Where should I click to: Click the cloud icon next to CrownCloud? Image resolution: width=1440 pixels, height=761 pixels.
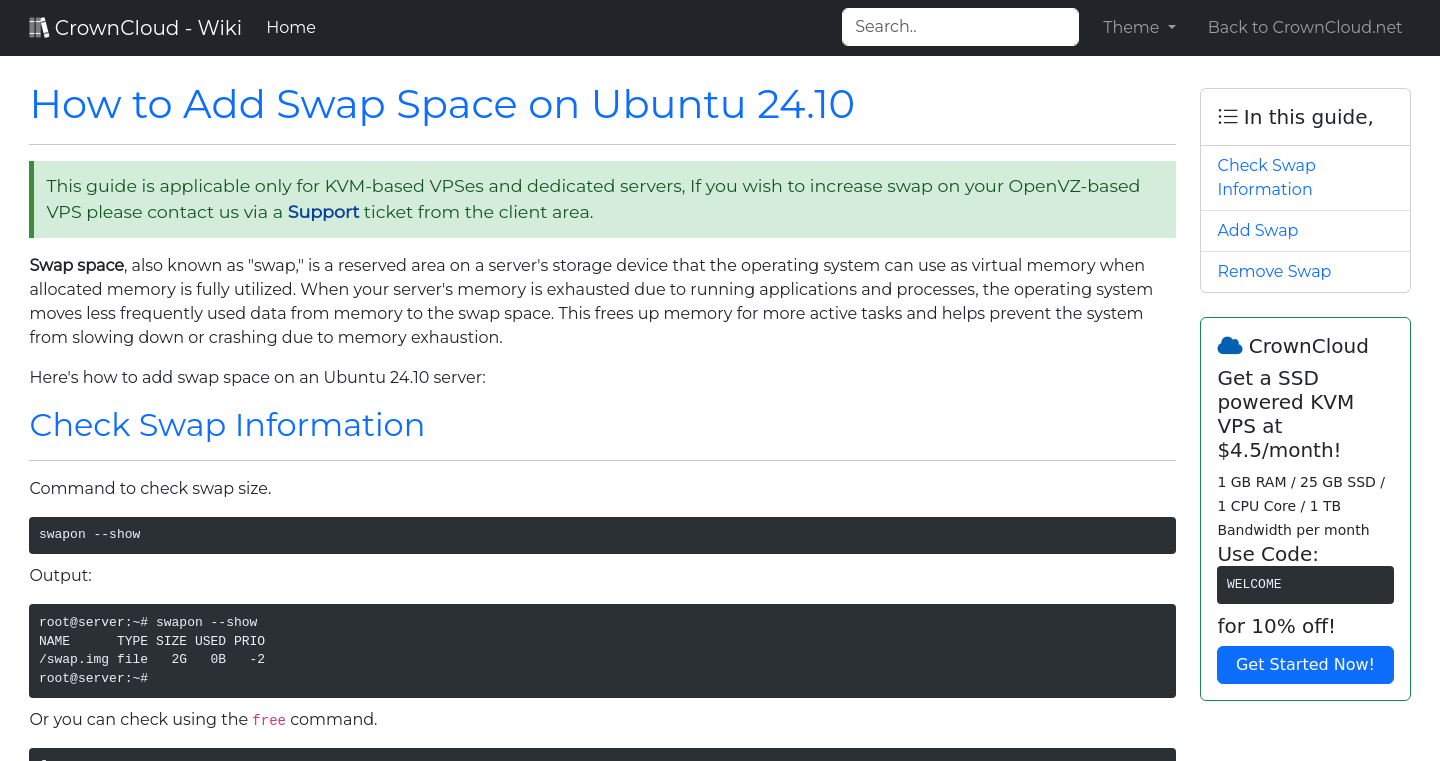1229,345
